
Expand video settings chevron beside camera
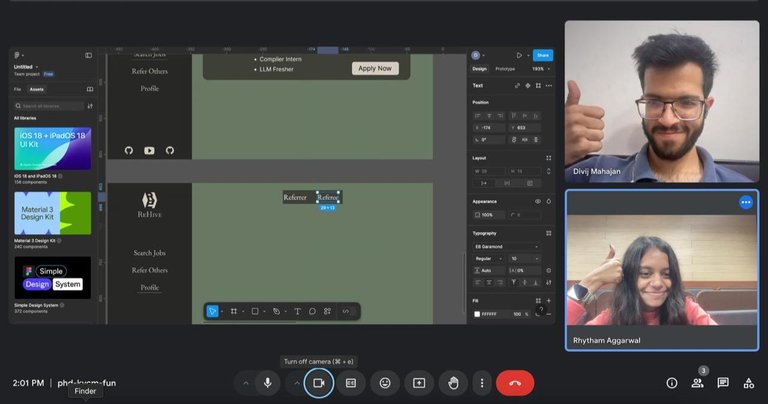tap(297, 383)
